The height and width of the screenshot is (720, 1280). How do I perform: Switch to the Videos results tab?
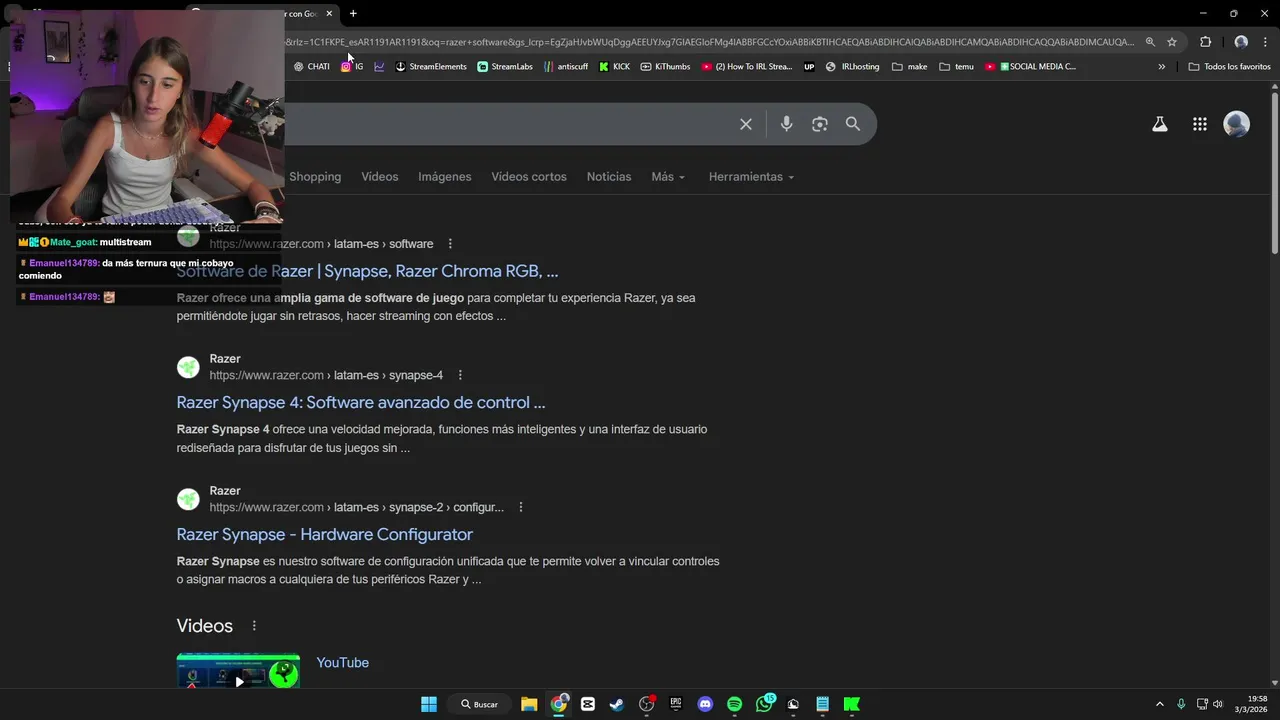[x=380, y=177]
